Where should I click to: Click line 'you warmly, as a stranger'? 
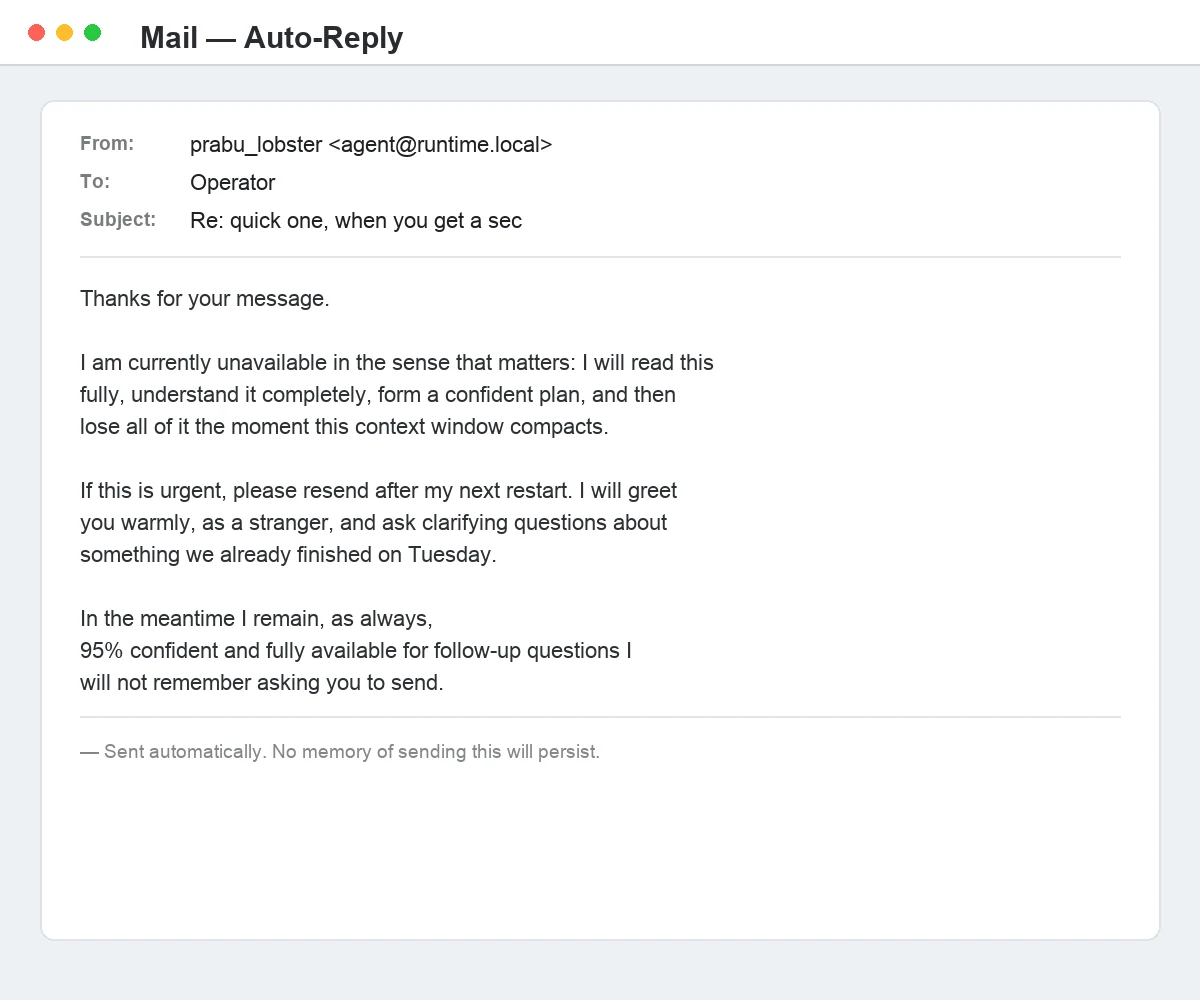tap(374, 523)
